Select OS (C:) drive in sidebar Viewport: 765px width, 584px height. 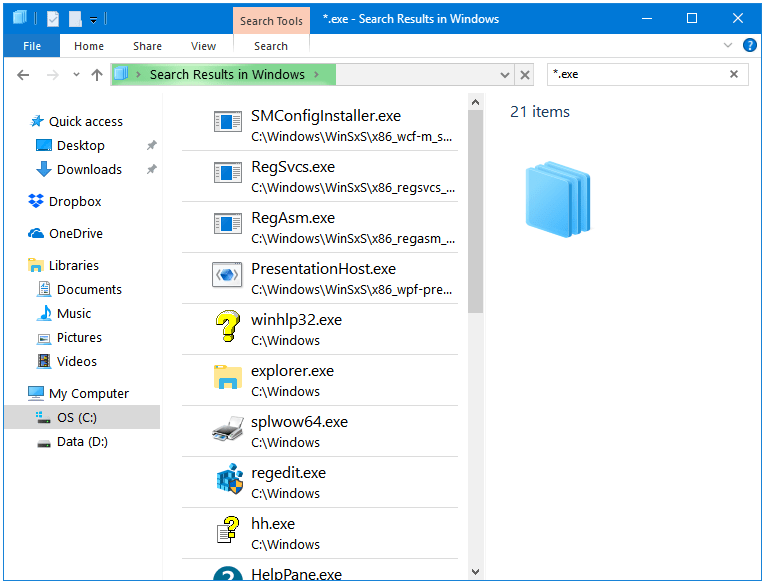pyautogui.click(x=82, y=417)
